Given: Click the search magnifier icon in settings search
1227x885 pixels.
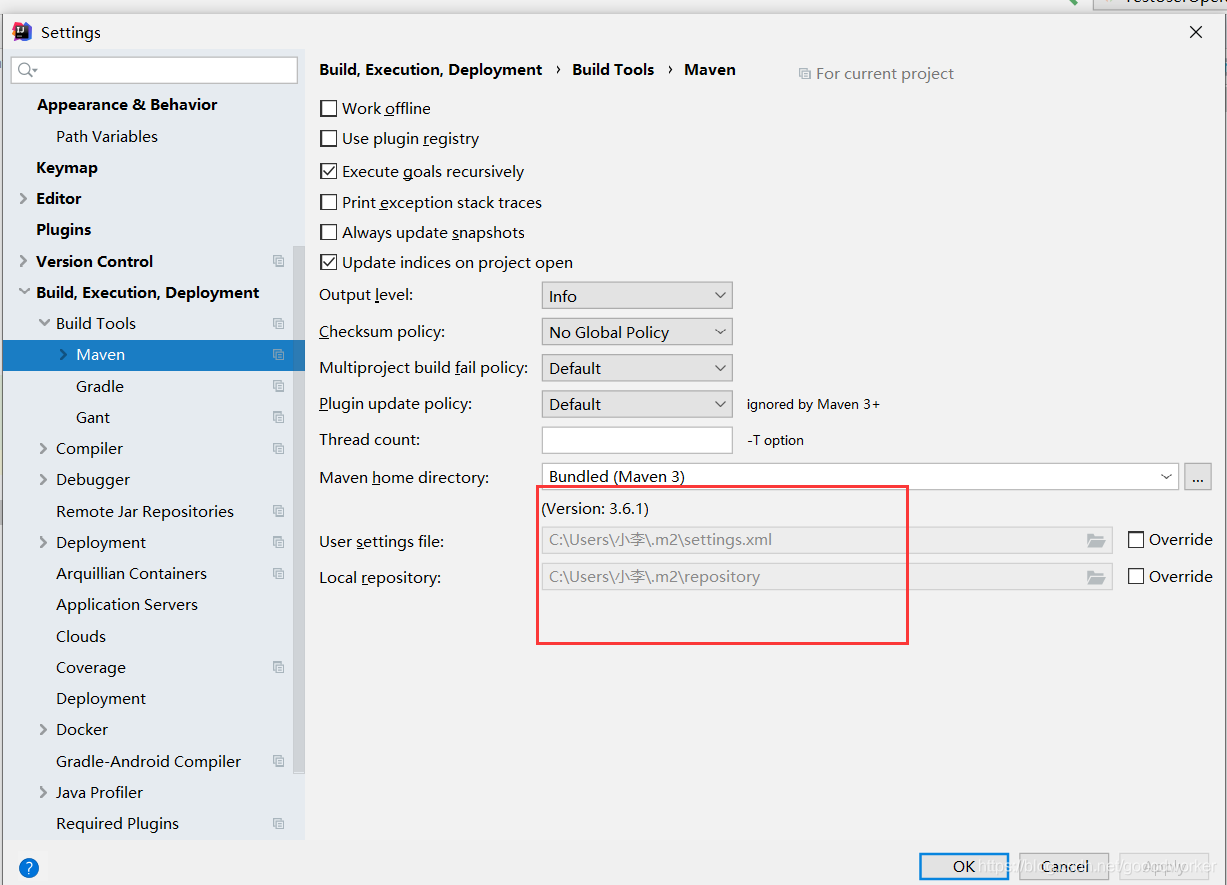Looking at the screenshot, I should [x=26, y=70].
